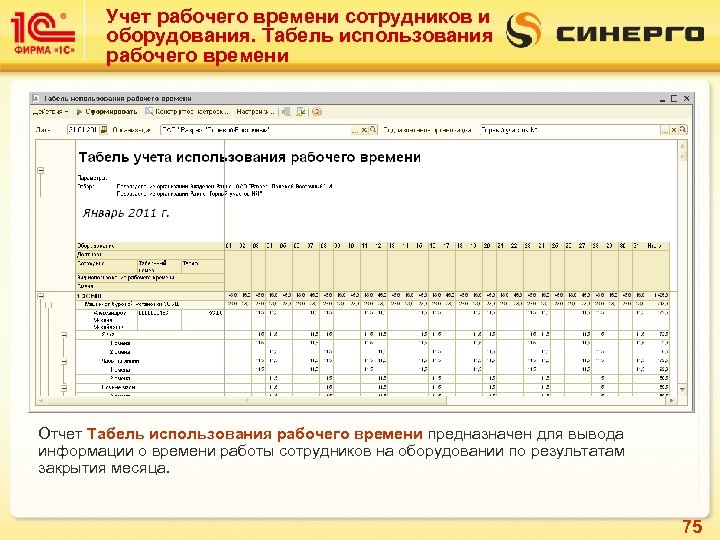Click the Подразделение организации input field
Image resolution: width=720 pixels, height=540 pixels.
pos(570,130)
